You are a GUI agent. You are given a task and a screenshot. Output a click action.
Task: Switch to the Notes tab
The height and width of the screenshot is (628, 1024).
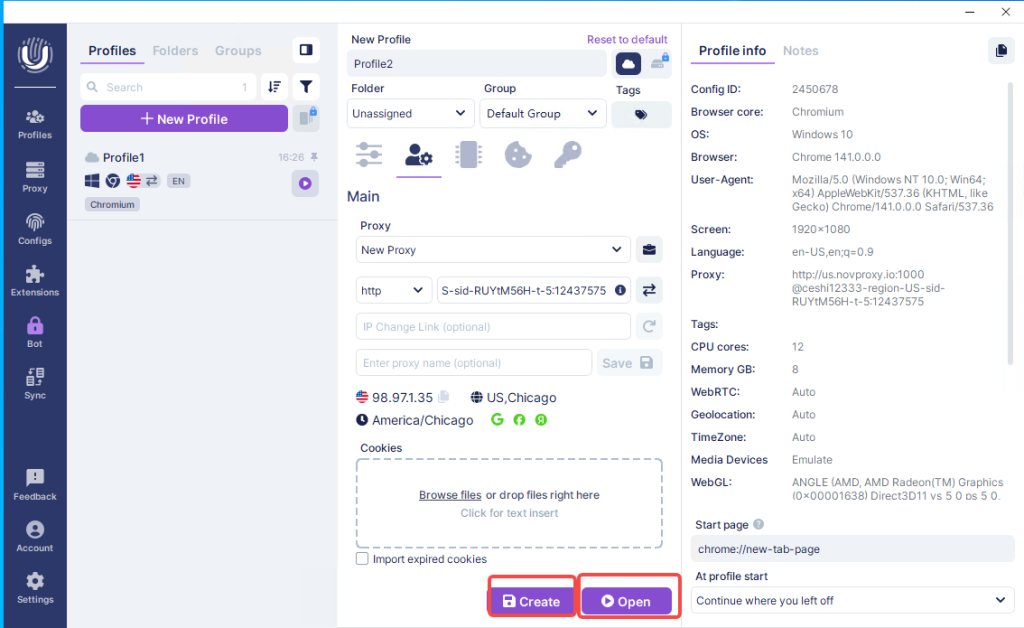pos(800,51)
